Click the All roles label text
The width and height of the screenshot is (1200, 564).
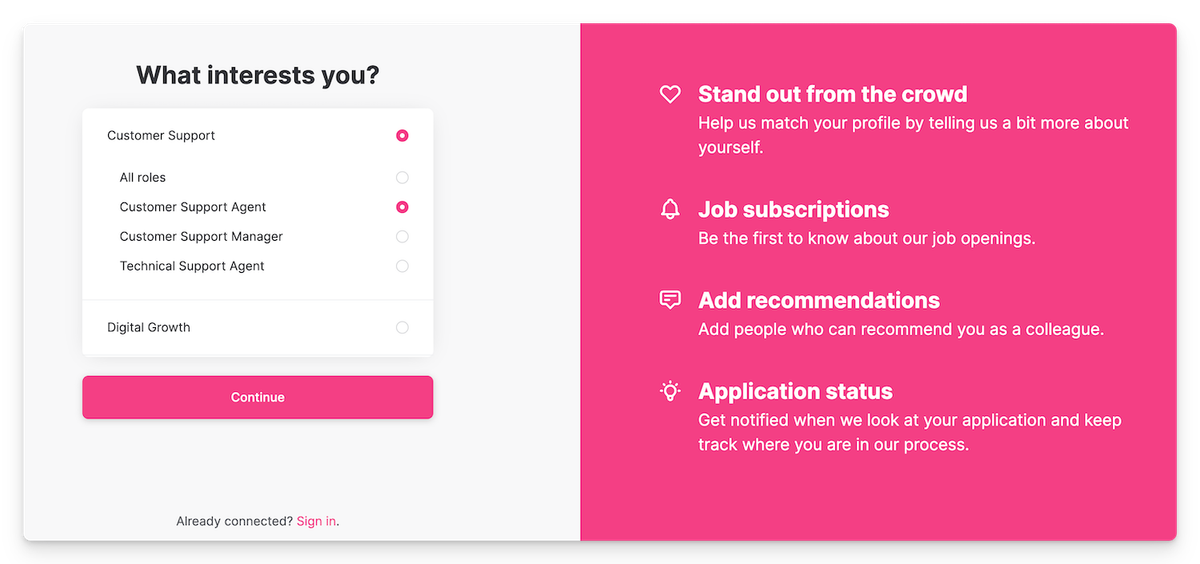click(143, 178)
